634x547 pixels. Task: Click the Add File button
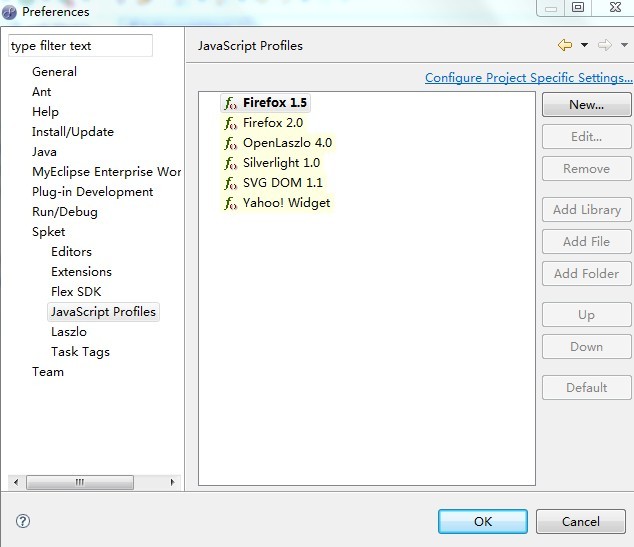tap(586, 241)
